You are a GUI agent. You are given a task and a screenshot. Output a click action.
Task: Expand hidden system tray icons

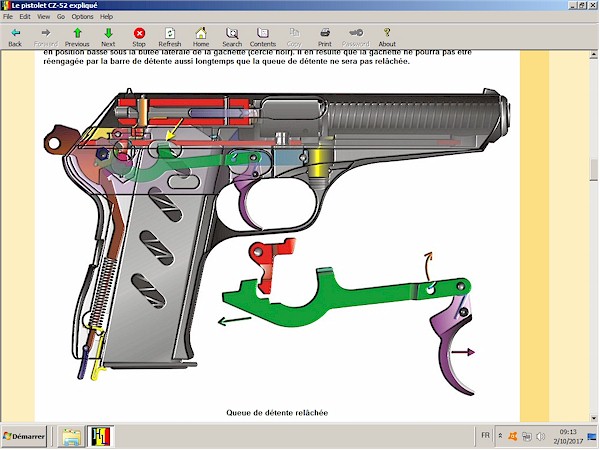[500, 436]
